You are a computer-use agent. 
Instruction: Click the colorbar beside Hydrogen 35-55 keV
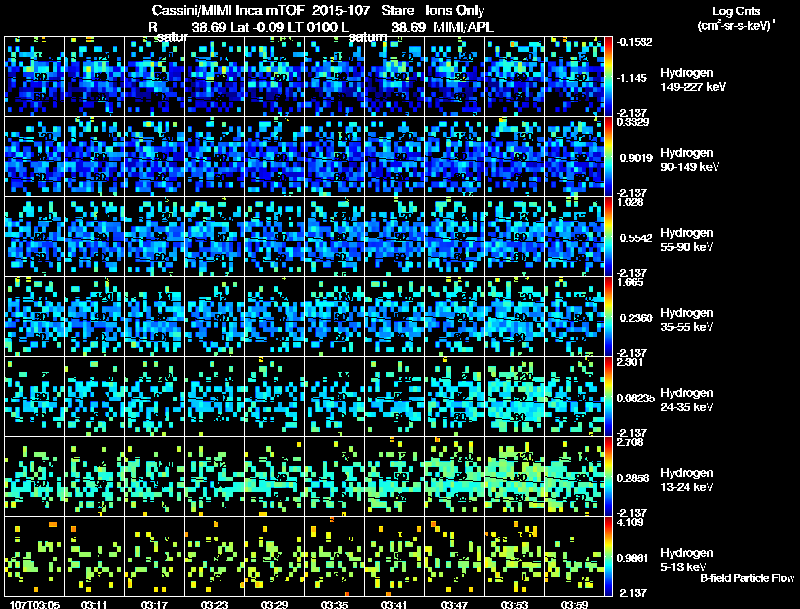[608, 317]
